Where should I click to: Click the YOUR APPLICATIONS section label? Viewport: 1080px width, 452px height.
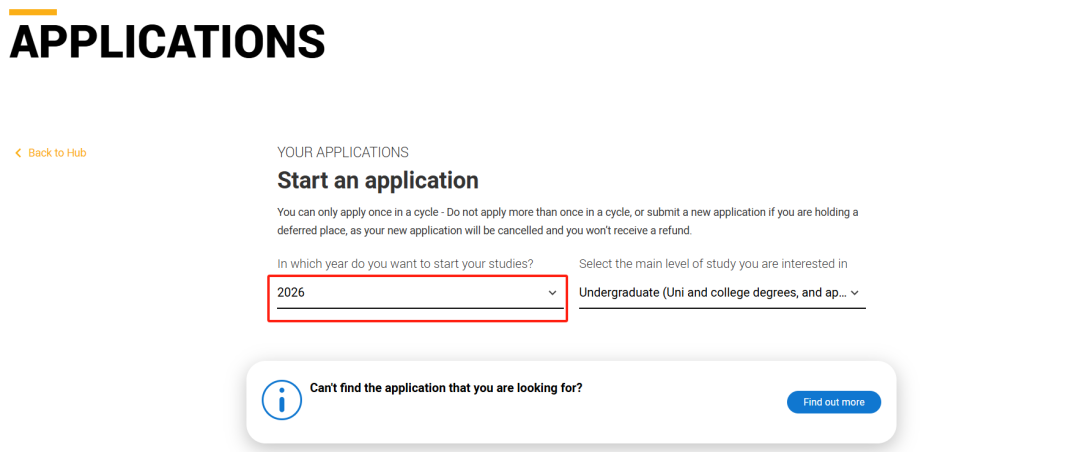tap(342, 152)
